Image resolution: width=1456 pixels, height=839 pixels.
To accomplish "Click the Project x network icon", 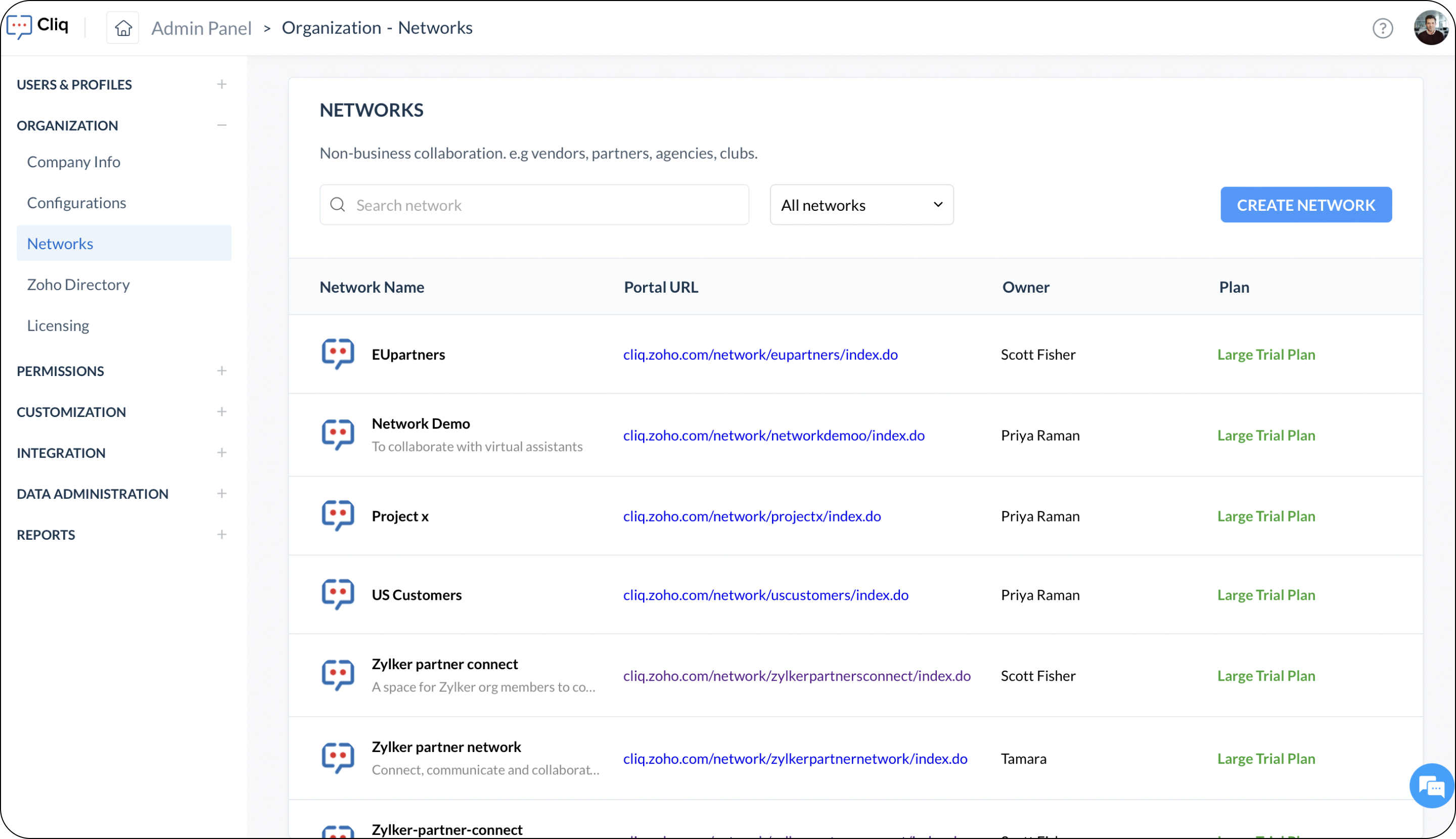I will coord(338,515).
